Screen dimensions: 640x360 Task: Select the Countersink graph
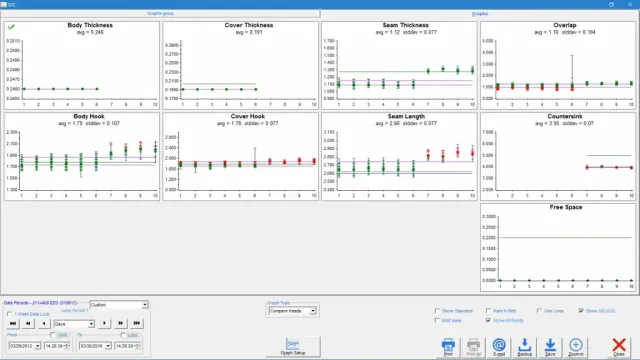[x=558, y=157]
